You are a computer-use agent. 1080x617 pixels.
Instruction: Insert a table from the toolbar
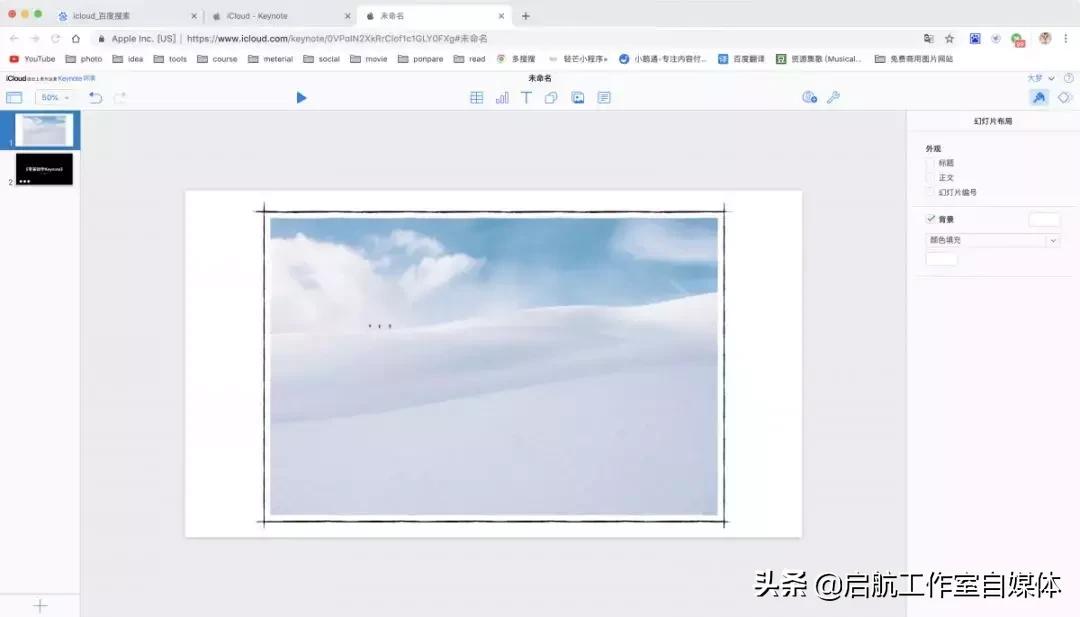coord(477,97)
